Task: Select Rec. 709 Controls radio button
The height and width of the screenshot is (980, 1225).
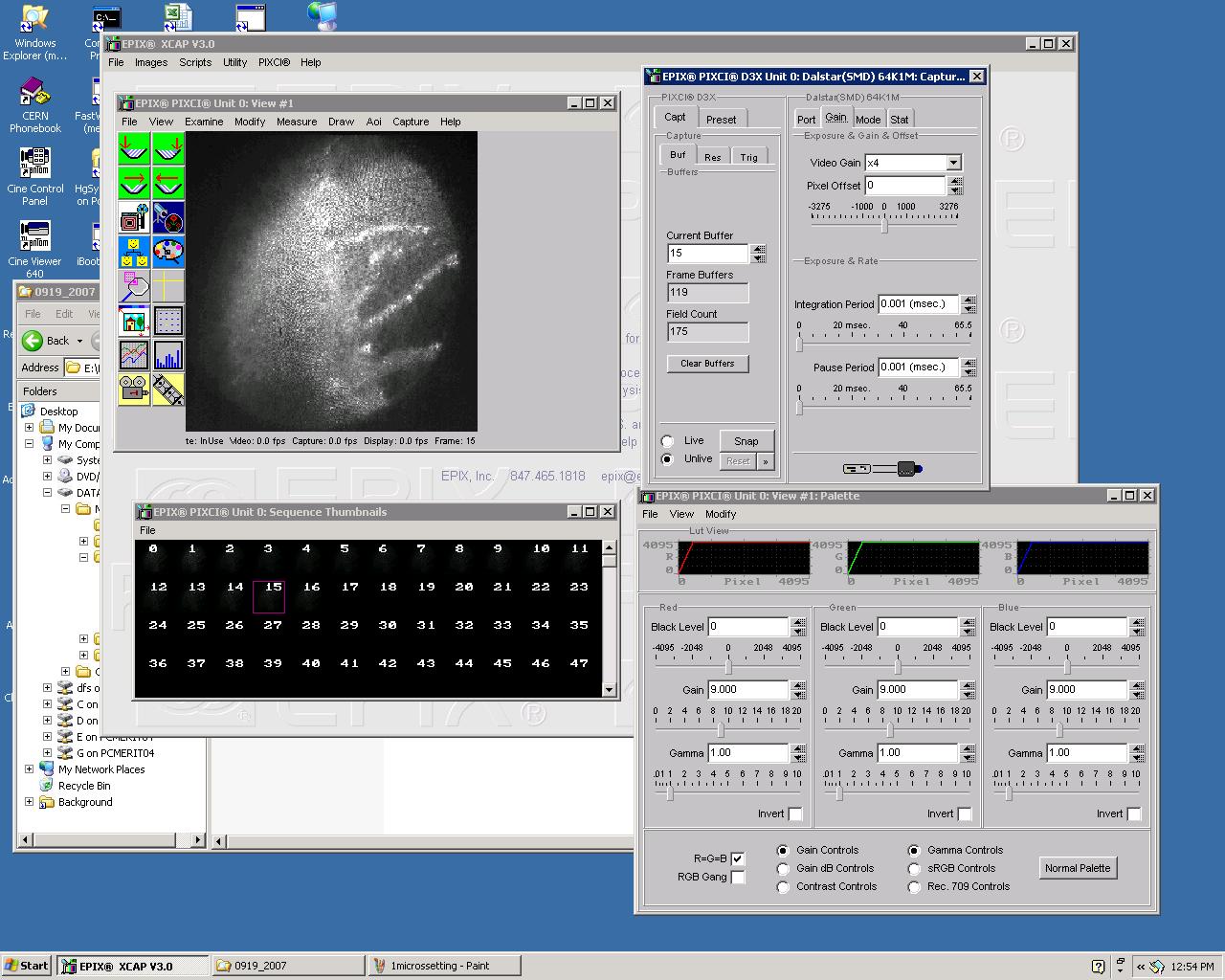Action: click(914, 887)
